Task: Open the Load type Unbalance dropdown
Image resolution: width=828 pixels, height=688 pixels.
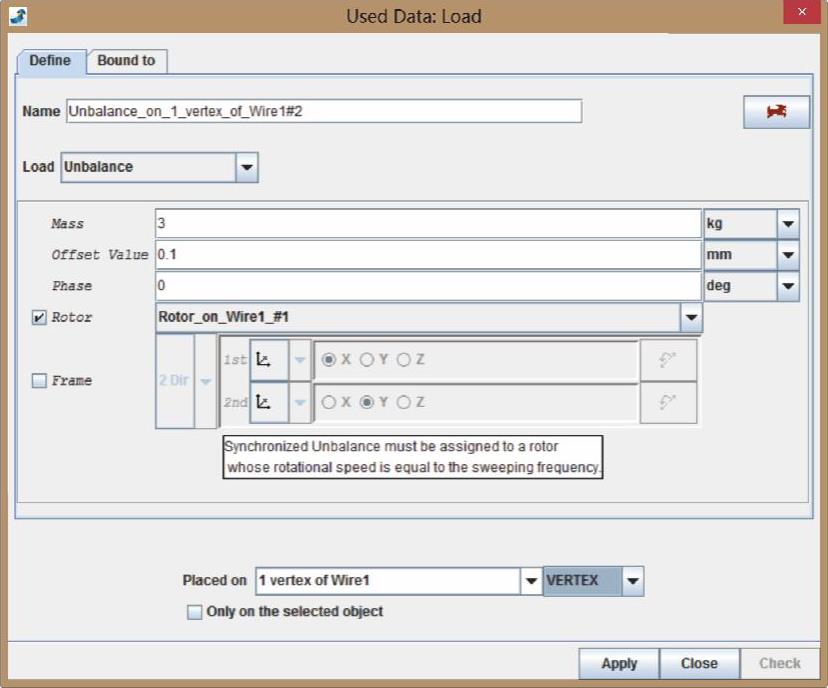Action: click(x=247, y=167)
